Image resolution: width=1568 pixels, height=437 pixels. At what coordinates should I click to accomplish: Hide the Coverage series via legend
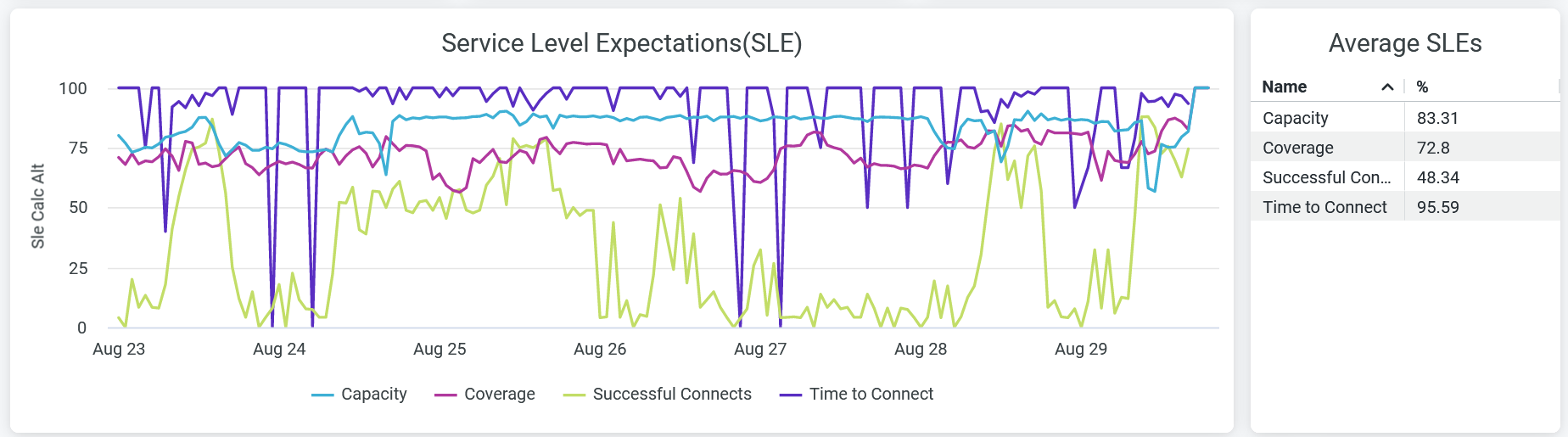coord(499,394)
